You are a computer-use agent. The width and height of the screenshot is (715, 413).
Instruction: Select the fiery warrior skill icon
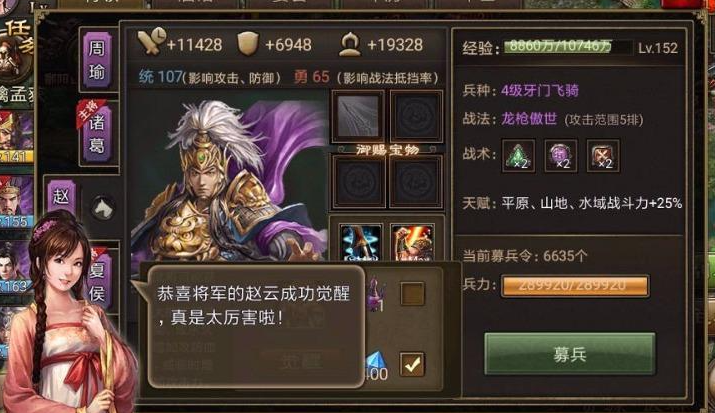[x=412, y=243]
